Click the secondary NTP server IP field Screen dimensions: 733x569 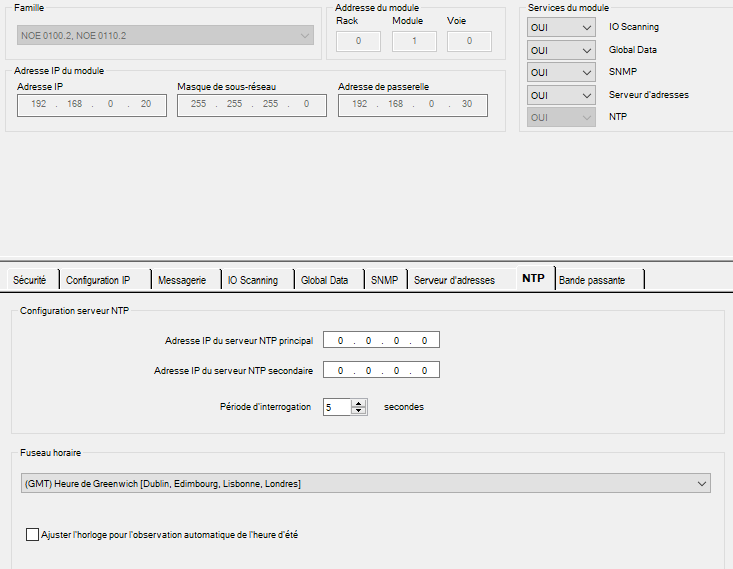coord(382,371)
